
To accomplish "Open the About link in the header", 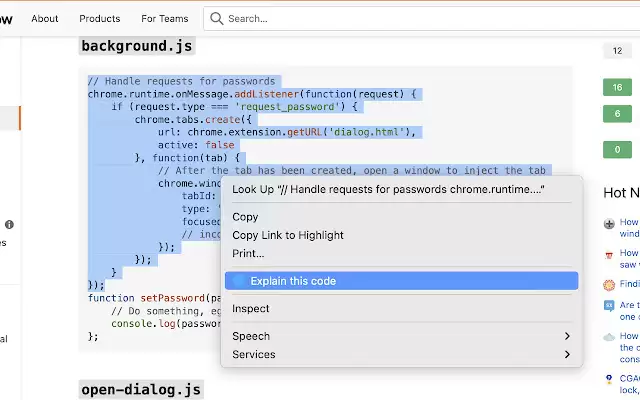I will pyautogui.click(x=45, y=19).
